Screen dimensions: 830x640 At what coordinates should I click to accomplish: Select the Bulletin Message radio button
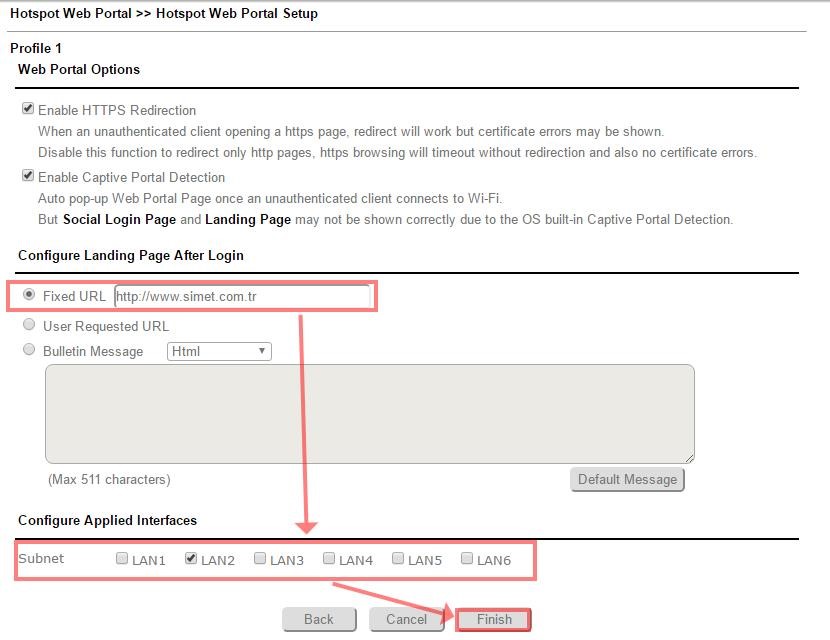coord(29,351)
